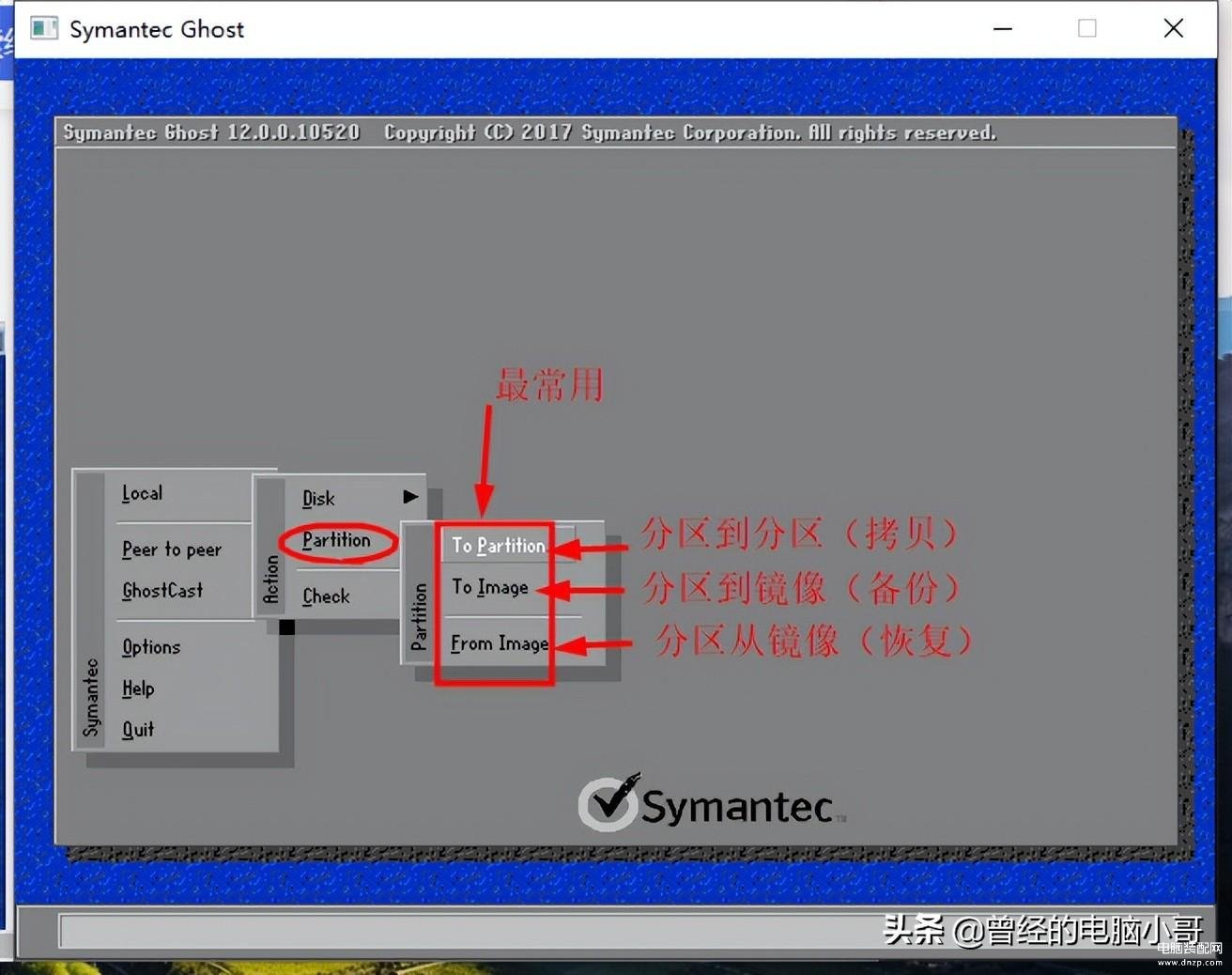The image size is (1232, 975).
Task: Choose Quit to exit Ghost
Action: coord(138,730)
